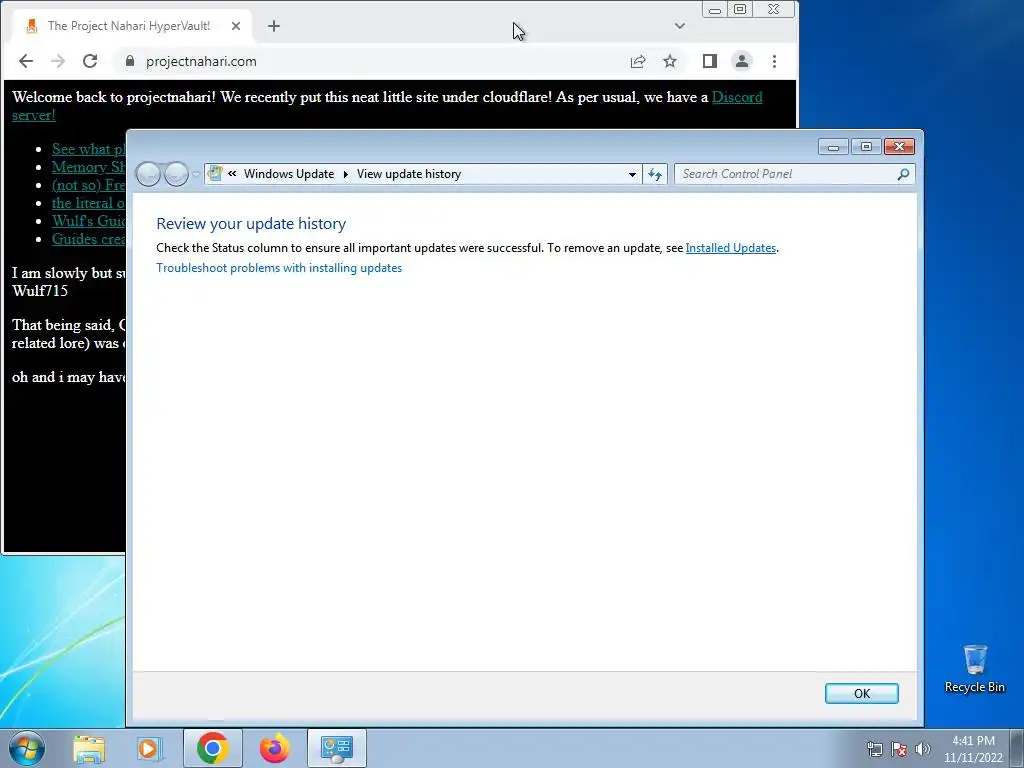1024x768 pixels.
Task: Open the 'See what' link in webpage
Action: [88, 149]
